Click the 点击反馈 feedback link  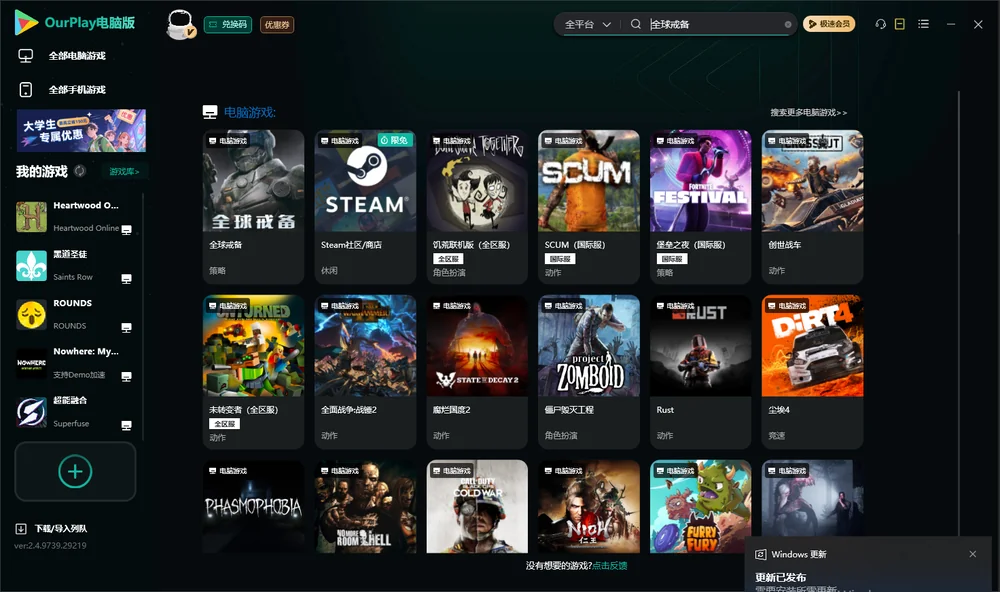click(x=609, y=565)
